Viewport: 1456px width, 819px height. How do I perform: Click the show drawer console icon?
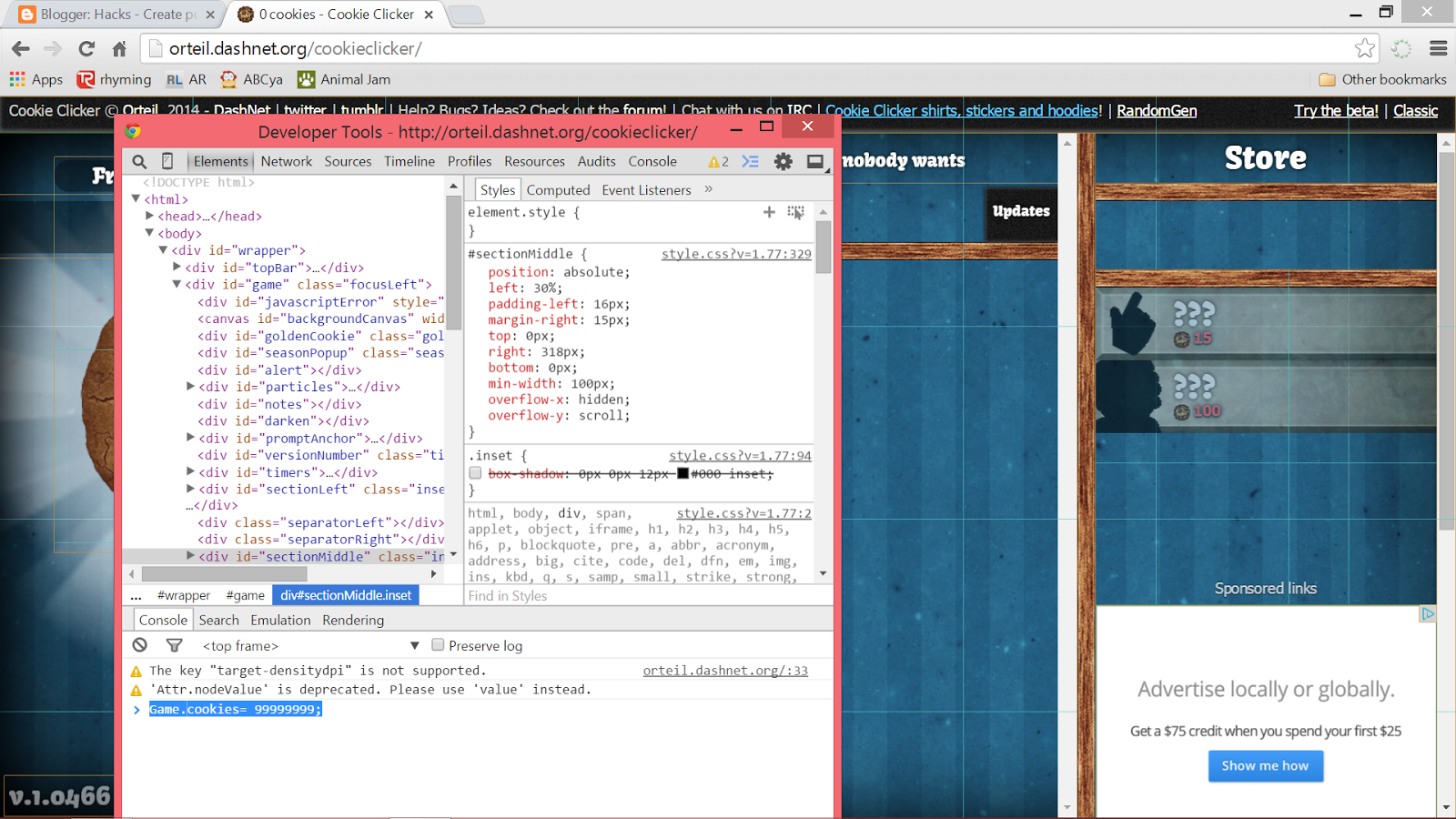click(750, 161)
